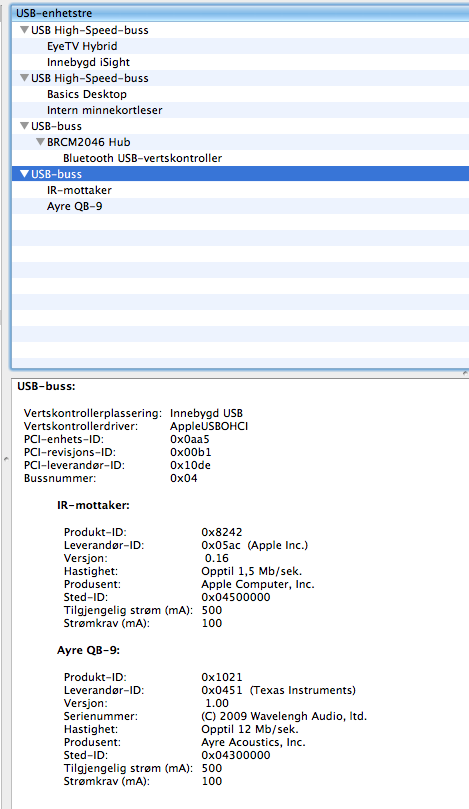Click Produkt-ID value 0x8242
The height and width of the screenshot is (809, 469).
(x=222, y=532)
